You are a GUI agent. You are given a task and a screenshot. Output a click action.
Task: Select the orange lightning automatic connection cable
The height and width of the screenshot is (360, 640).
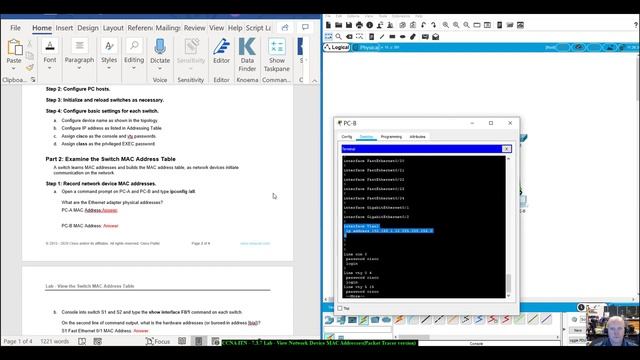pos(399,319)
